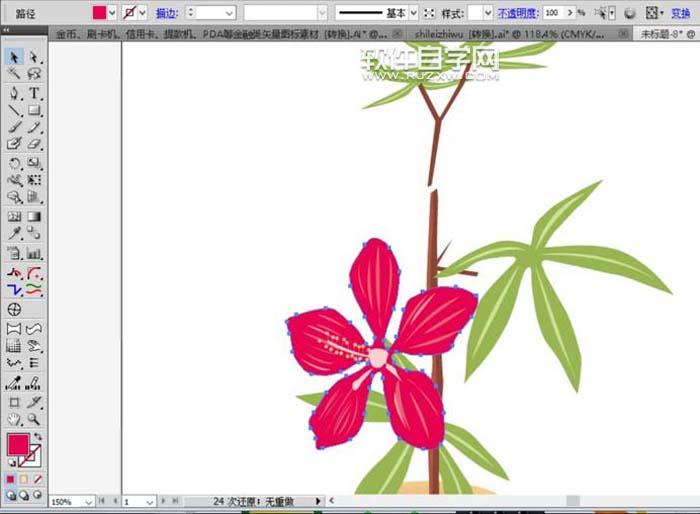Select the Type tool
This screenshot has width=700, height=514.
tap(34, 92)
